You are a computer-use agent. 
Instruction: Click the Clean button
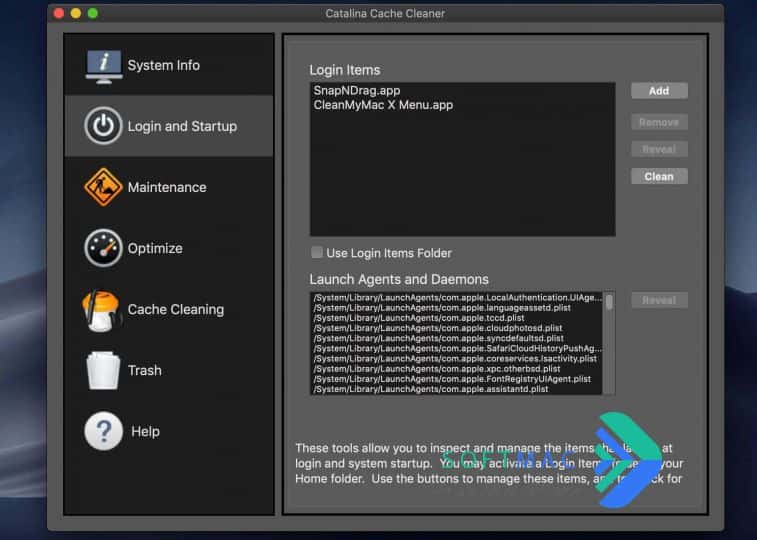pos(659,176)
